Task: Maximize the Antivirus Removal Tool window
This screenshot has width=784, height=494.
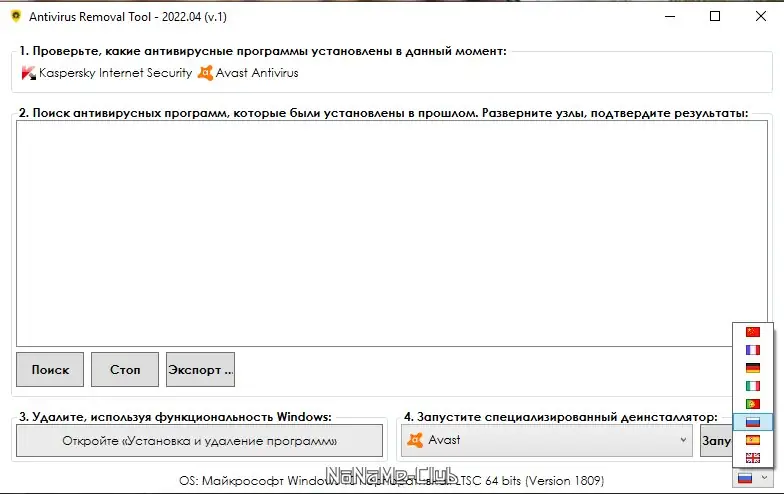Action: click(715, 16)
